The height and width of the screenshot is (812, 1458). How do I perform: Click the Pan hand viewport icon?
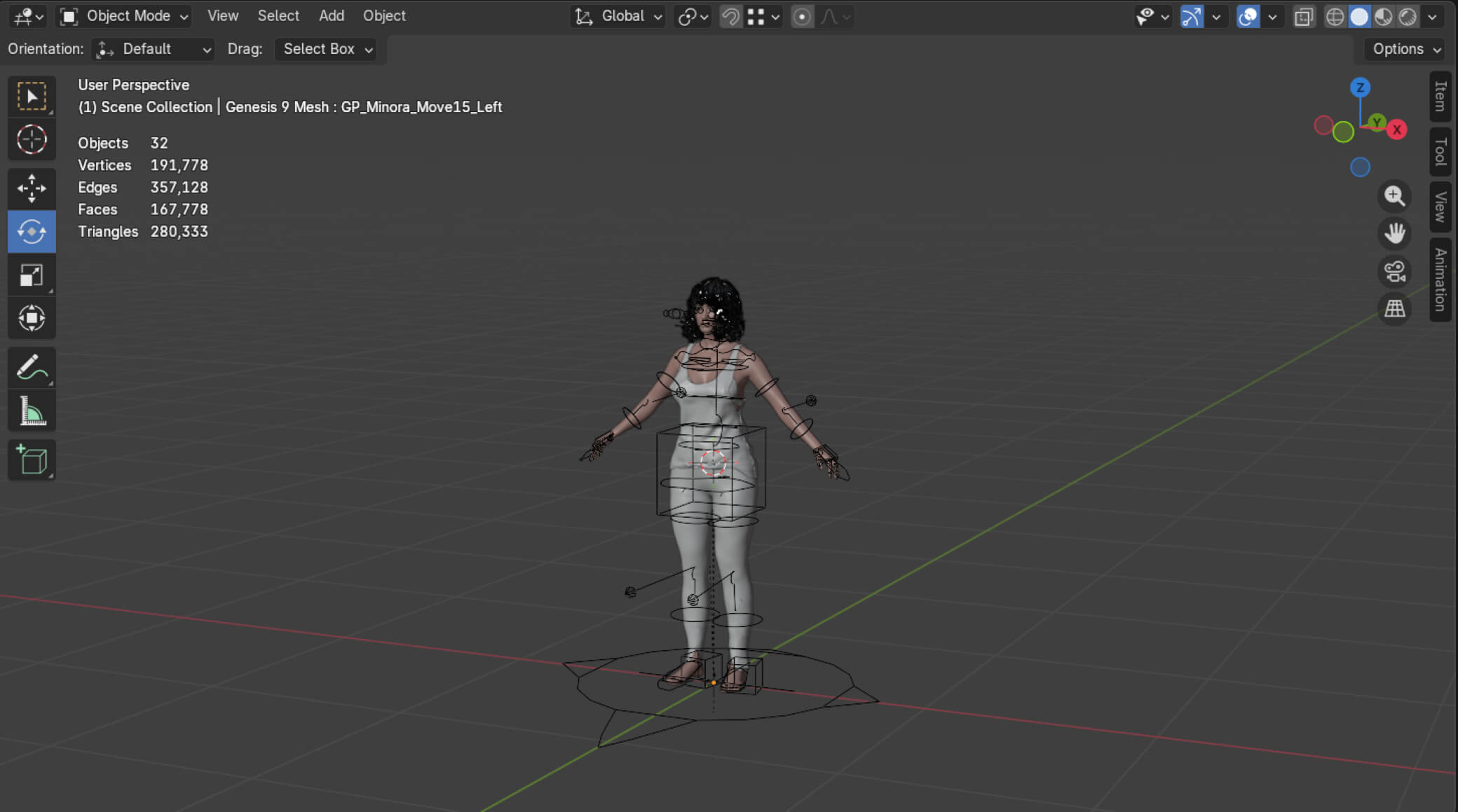coord(1394,233)
